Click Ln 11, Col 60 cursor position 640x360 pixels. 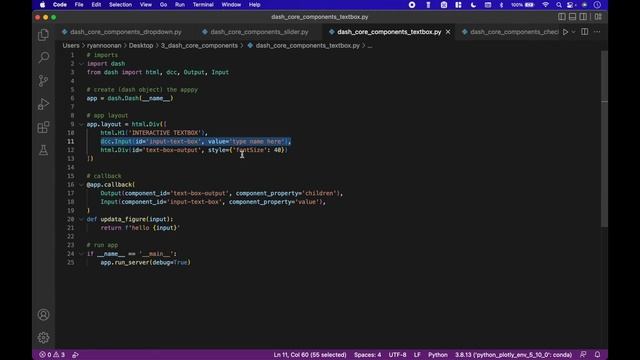[x=310, y=355]
